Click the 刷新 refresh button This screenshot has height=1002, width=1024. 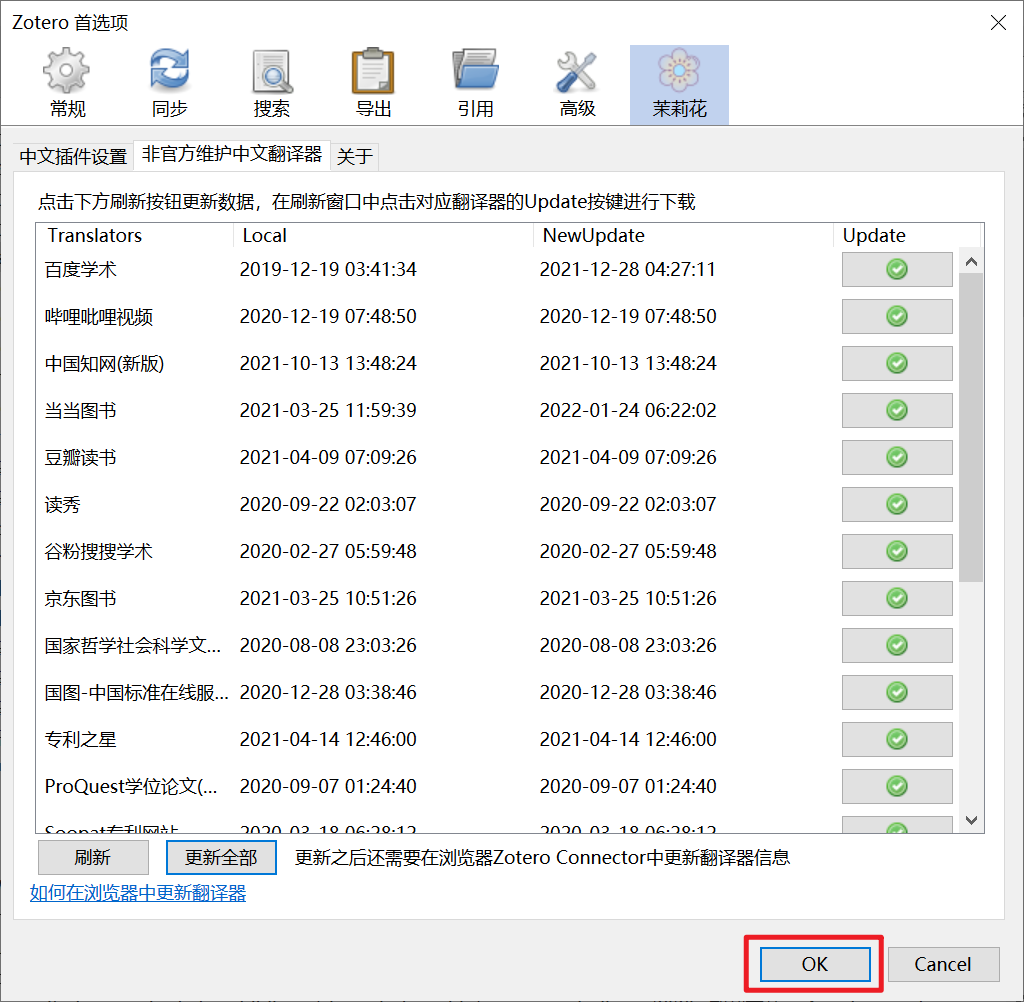click(x=93, y=857)
